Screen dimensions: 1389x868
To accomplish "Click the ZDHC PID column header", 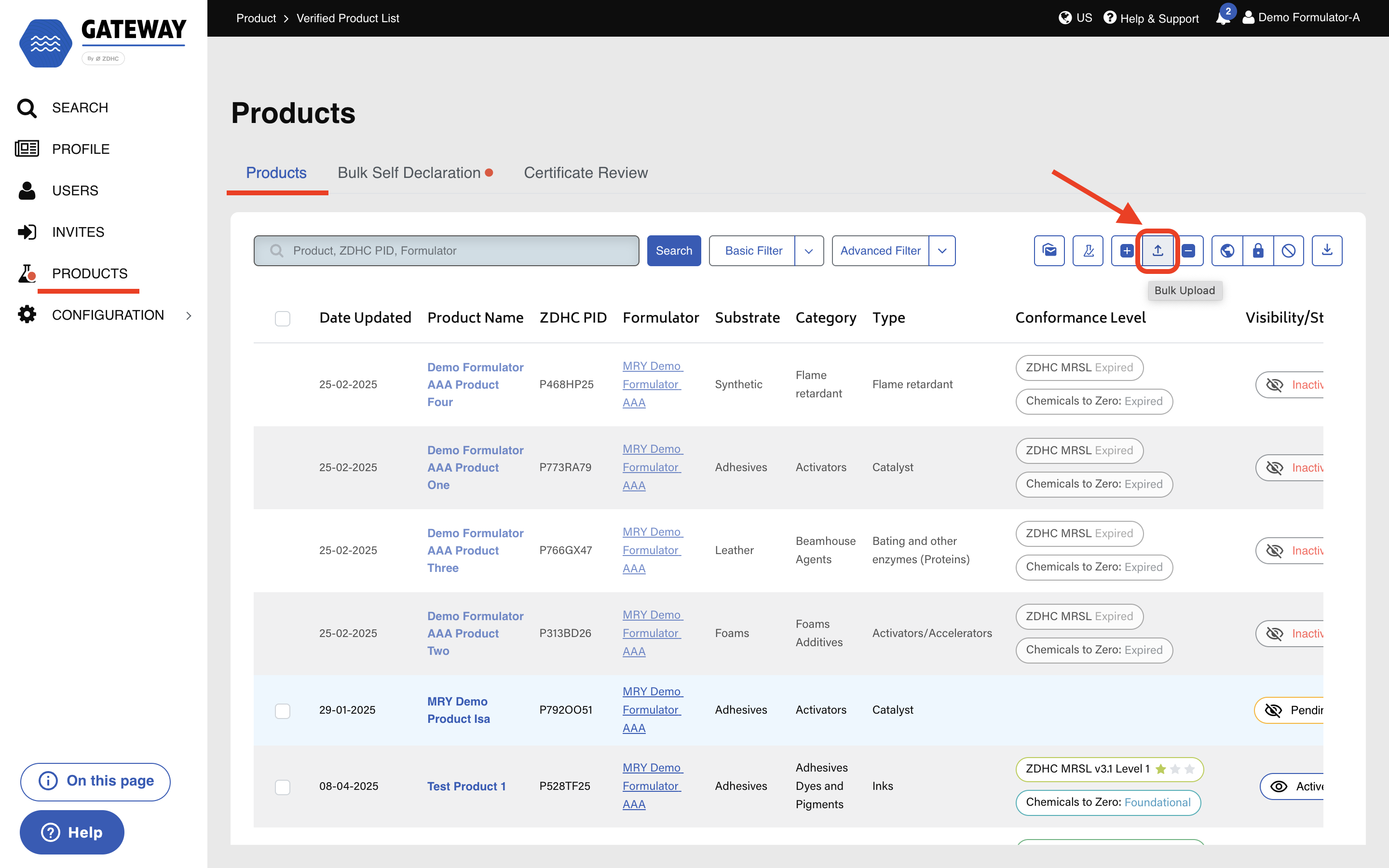I will [573, 318].
